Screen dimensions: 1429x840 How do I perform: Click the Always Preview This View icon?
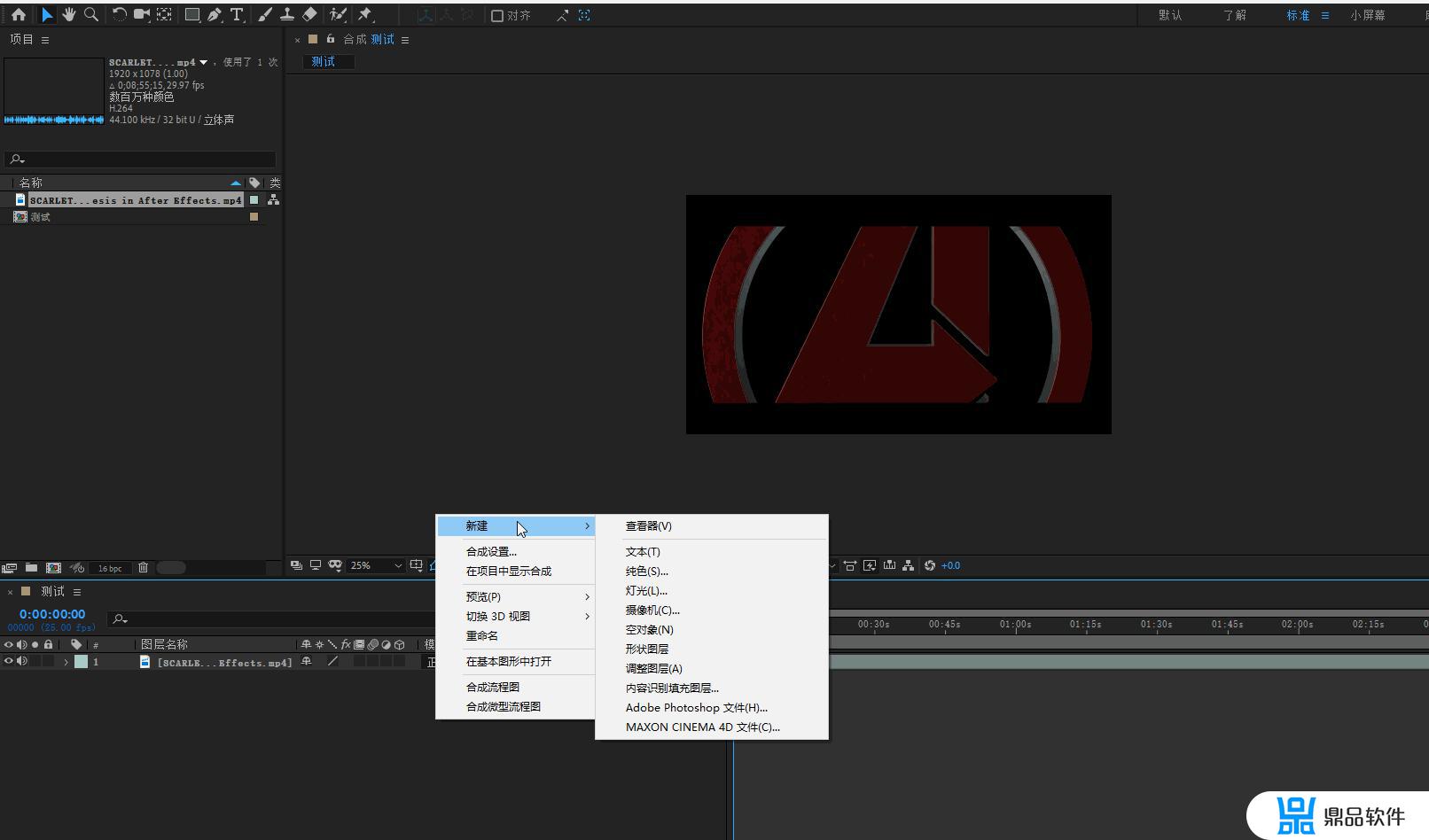296,565
